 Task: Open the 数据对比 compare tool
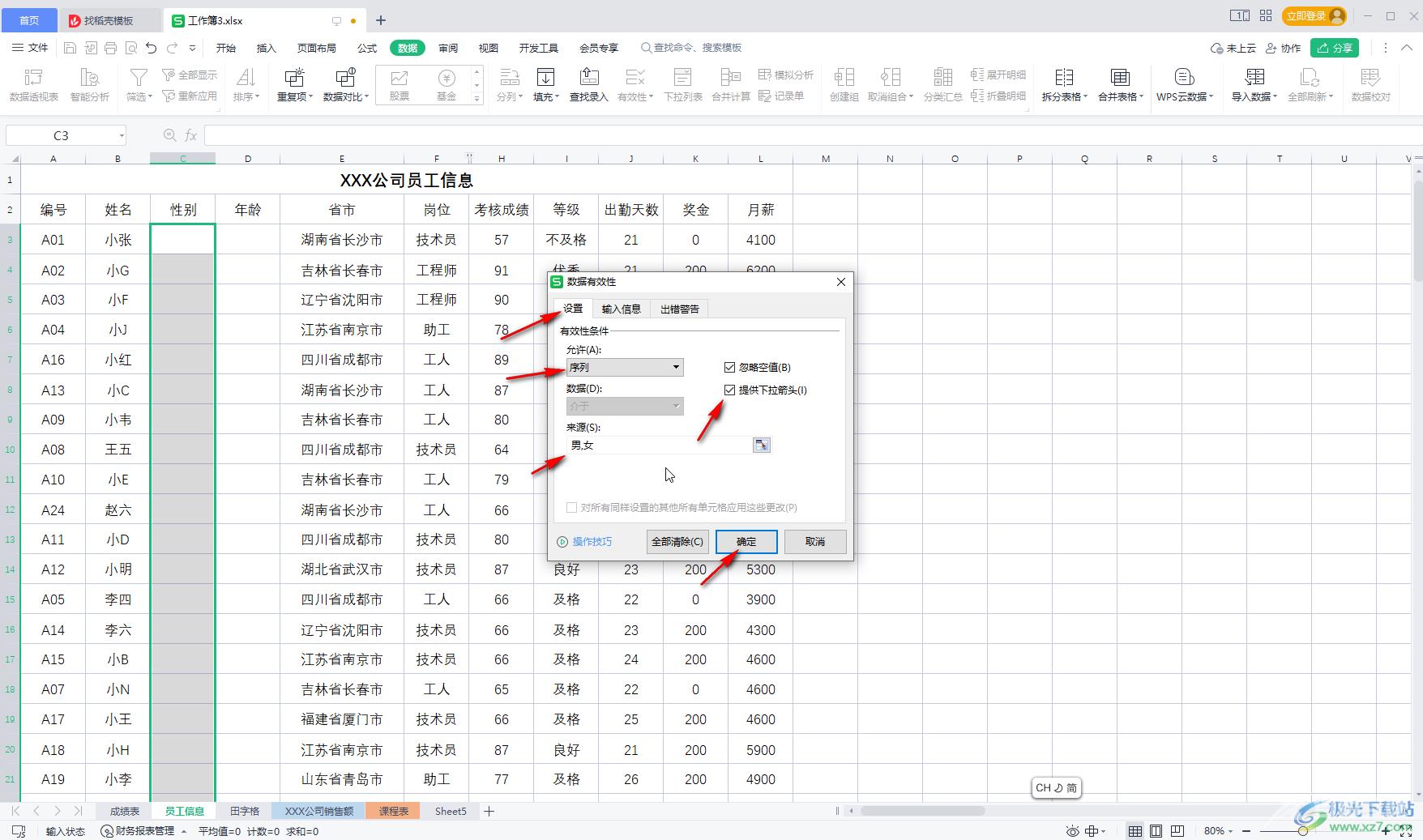pyautogui.click(x=345, y=84)
